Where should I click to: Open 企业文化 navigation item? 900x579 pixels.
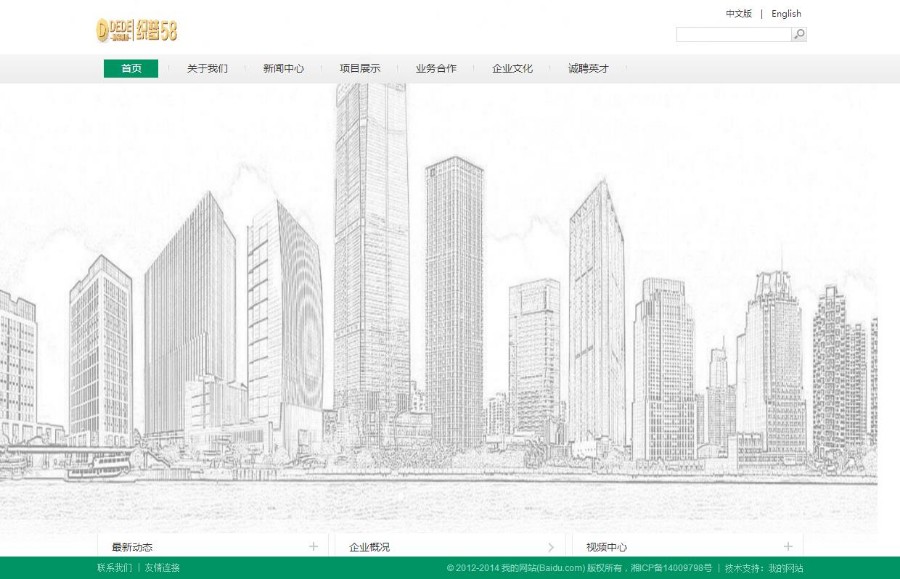(x=513, y=68)
